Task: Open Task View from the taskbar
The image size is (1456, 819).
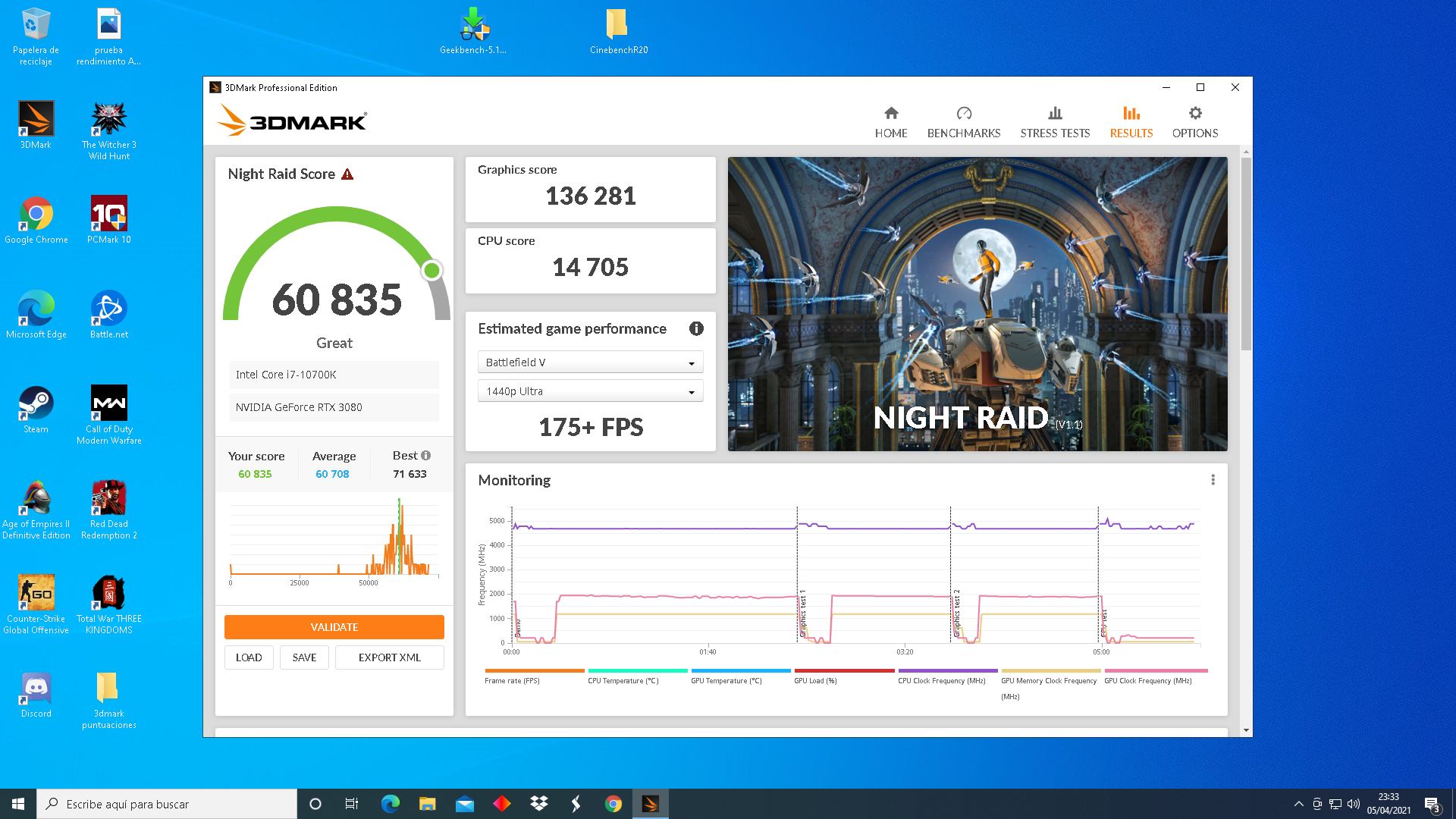Action: coord(352,804)
